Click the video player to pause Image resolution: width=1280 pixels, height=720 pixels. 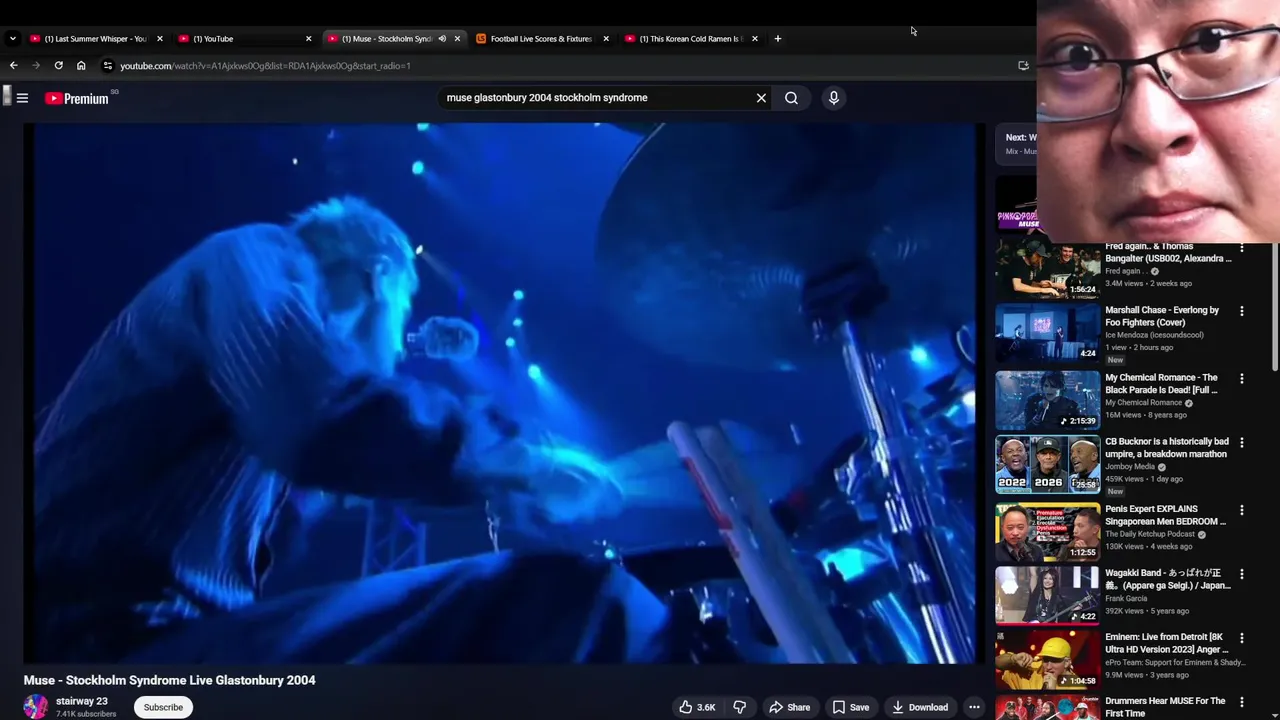click(x=504, y=393)
